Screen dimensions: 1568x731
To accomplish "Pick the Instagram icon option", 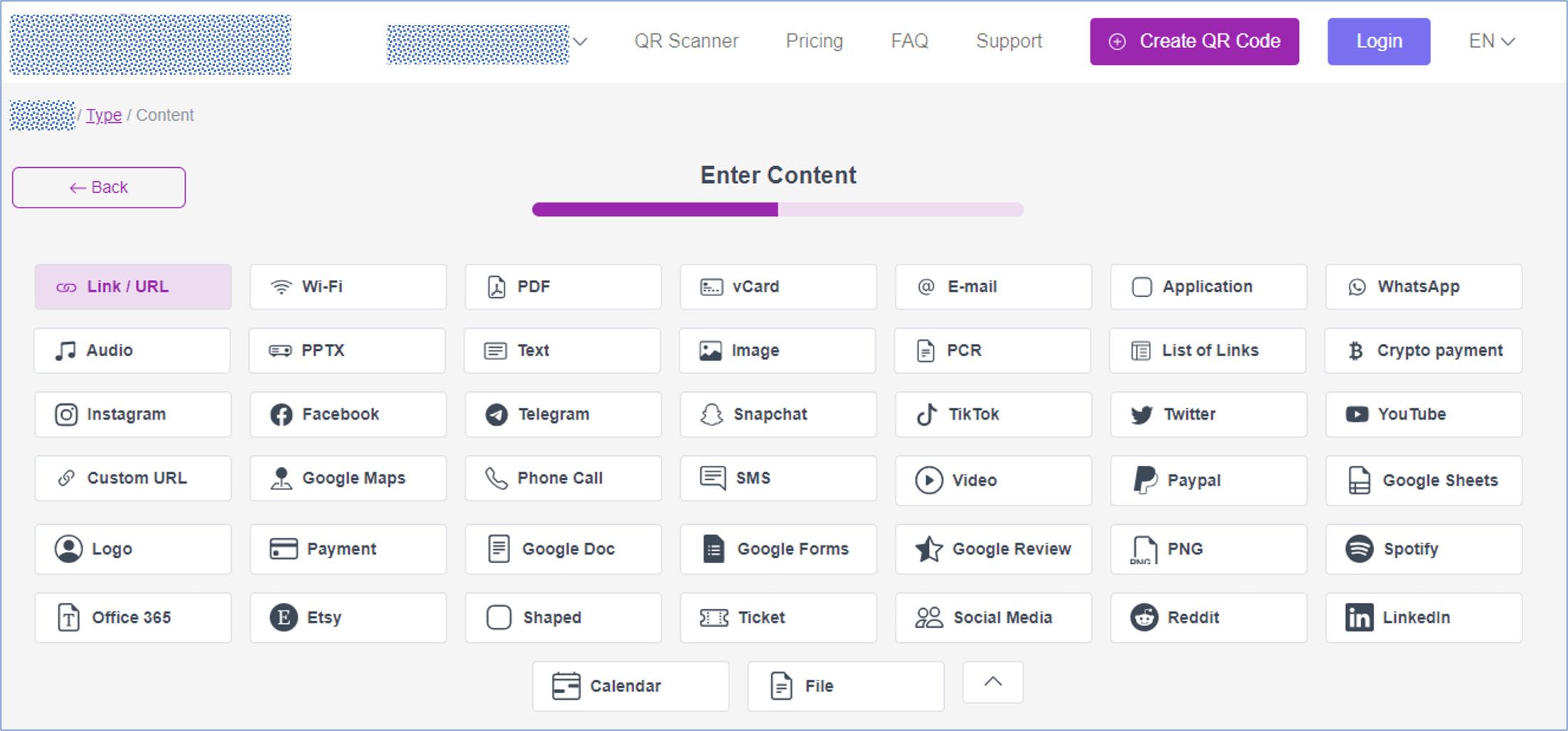I will pyautogui.click(x=66, y=415).
